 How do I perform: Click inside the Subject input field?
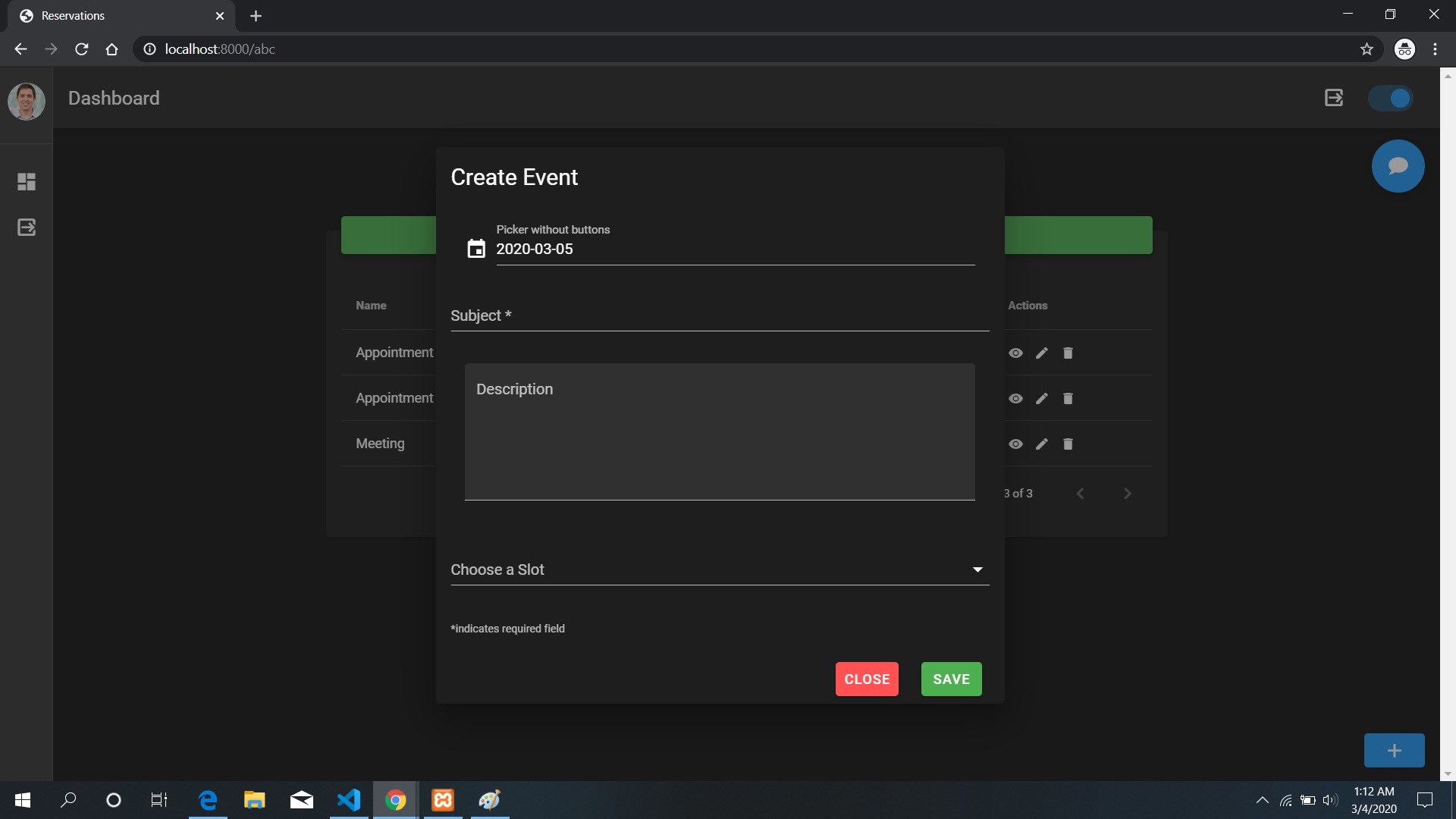pyautogui.click(x=720, y=316)
